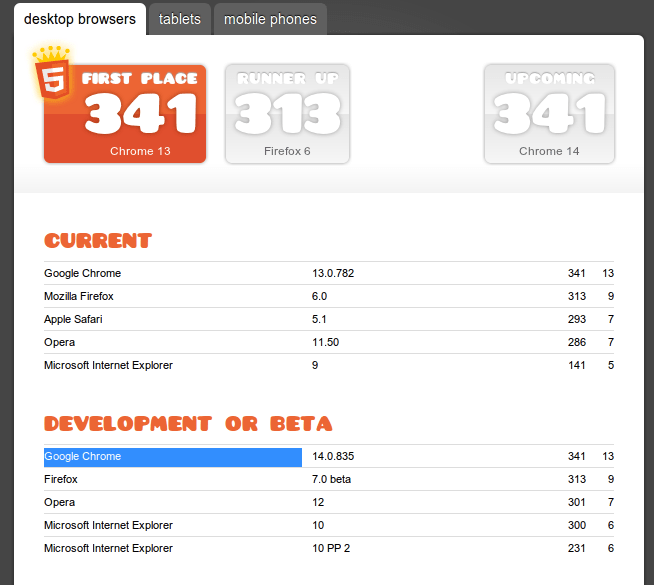Click score 300 for Internet Explorer 10
Viewport: 654px width, 585px height.
tap(577, 525)
